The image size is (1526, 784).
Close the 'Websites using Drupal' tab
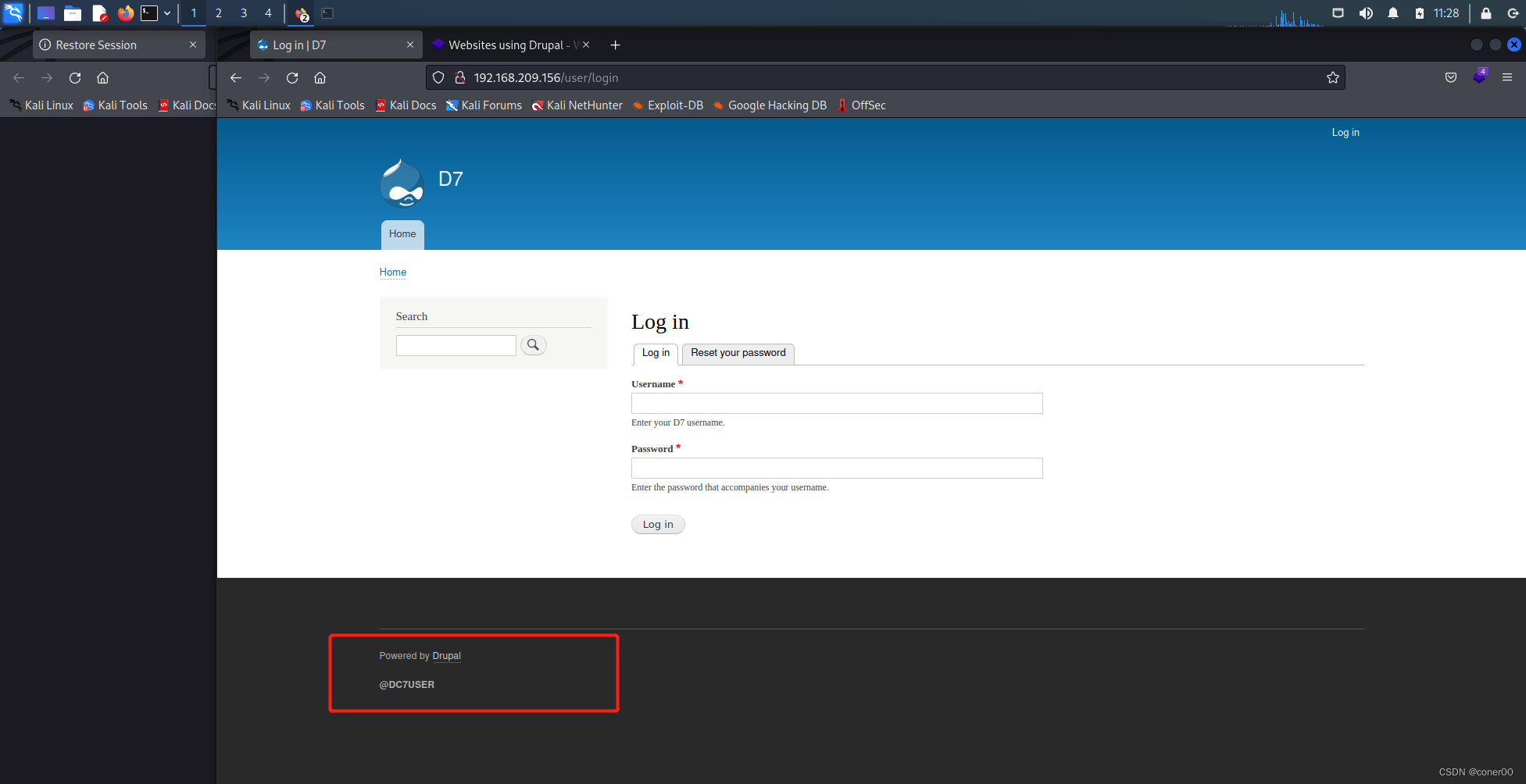pos(586,45)
